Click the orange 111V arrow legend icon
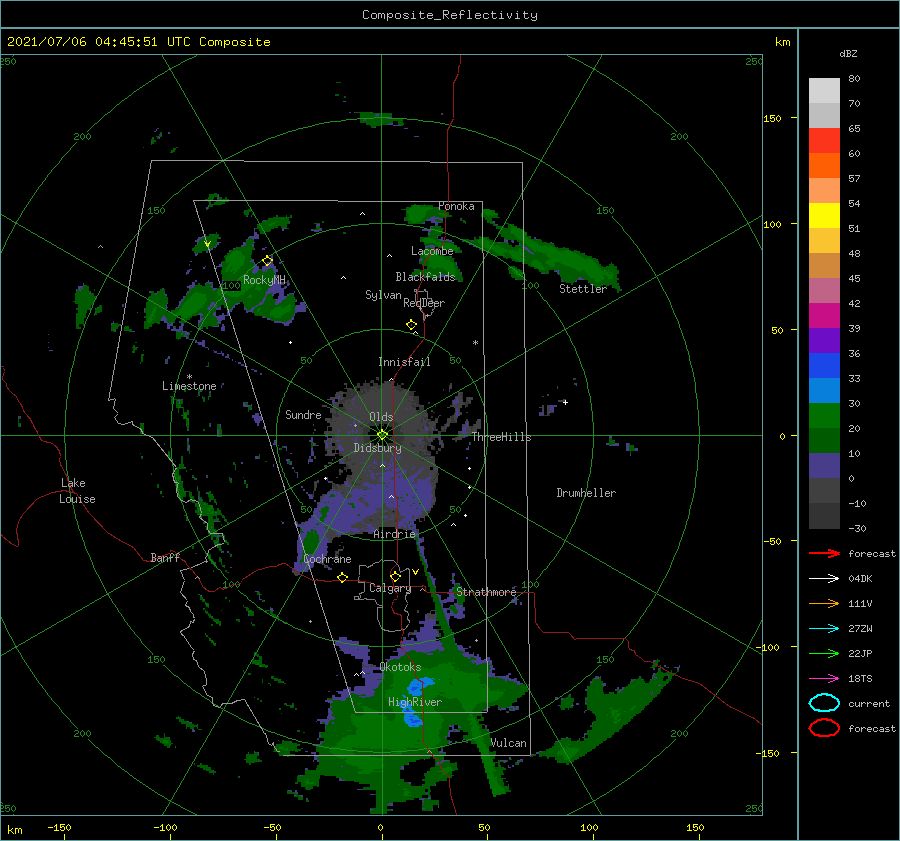The image size is (900, 841). point(824,603)
